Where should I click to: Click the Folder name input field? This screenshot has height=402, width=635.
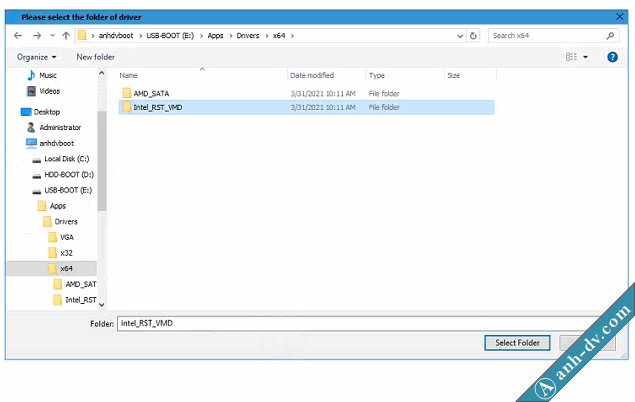pyautogui.click(x=359, y=323)
